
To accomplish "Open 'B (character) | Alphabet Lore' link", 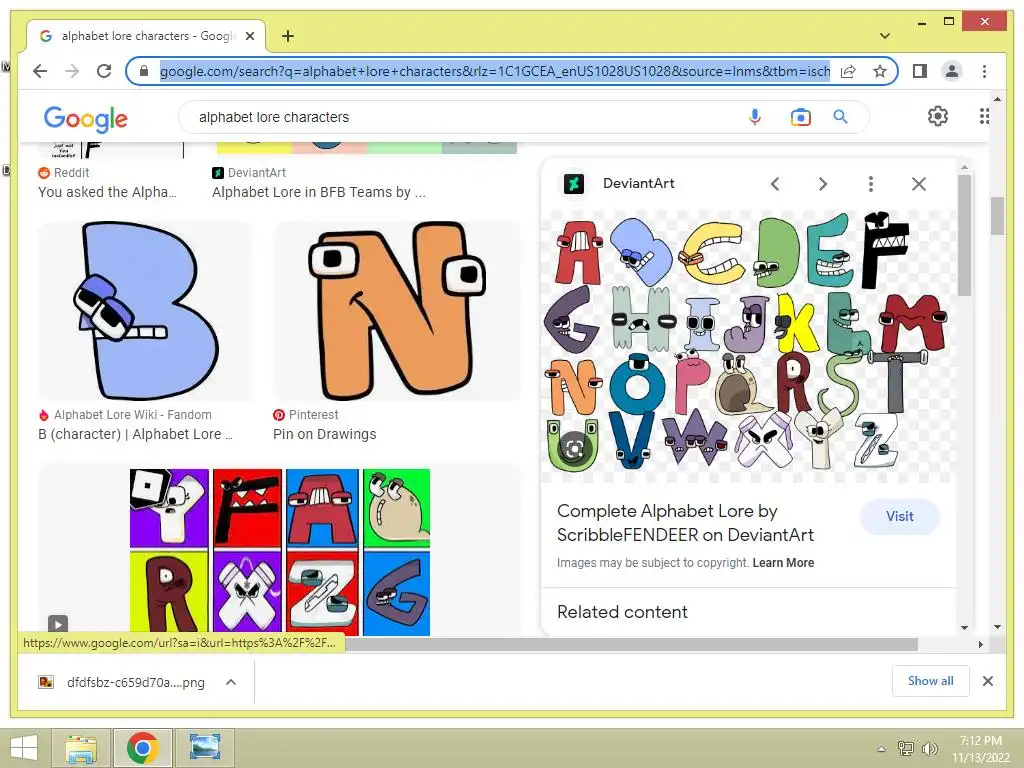I will pyautogui.click(x=135, y=434).
